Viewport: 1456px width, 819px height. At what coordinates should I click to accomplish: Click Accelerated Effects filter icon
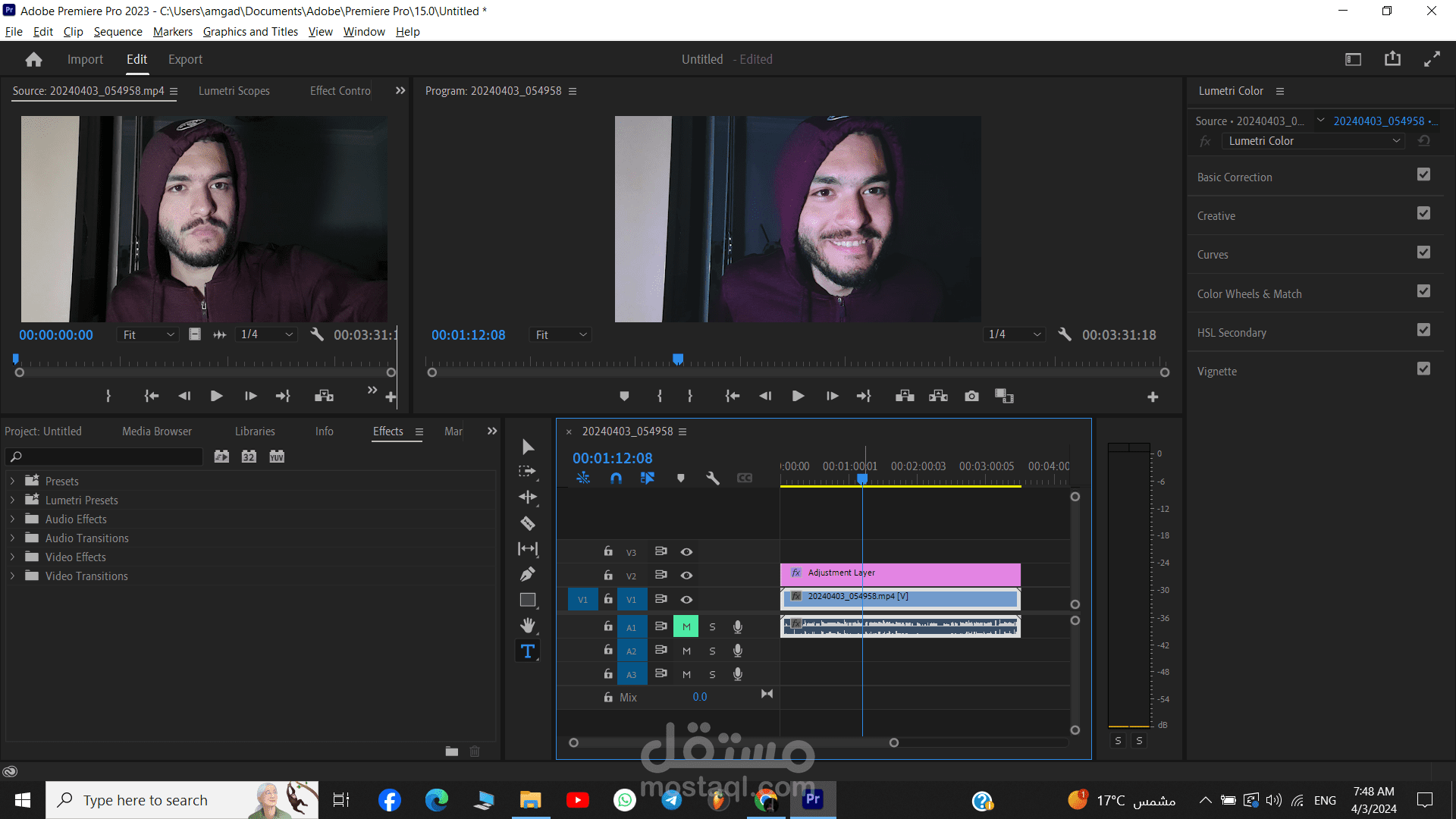(x=221, y=457)
